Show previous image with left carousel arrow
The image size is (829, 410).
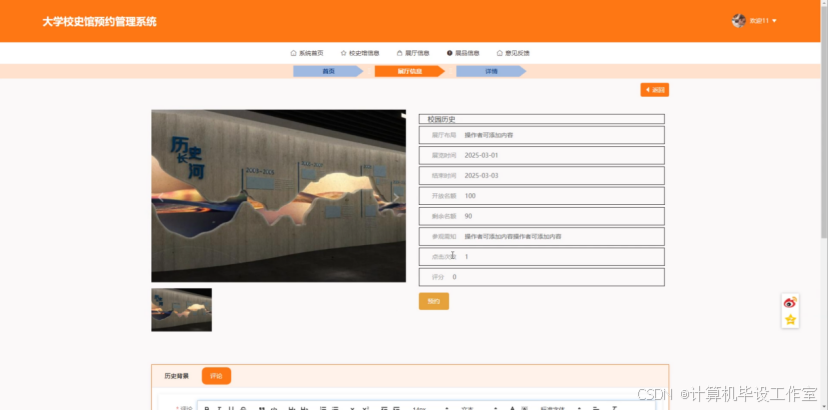(161, 197)
